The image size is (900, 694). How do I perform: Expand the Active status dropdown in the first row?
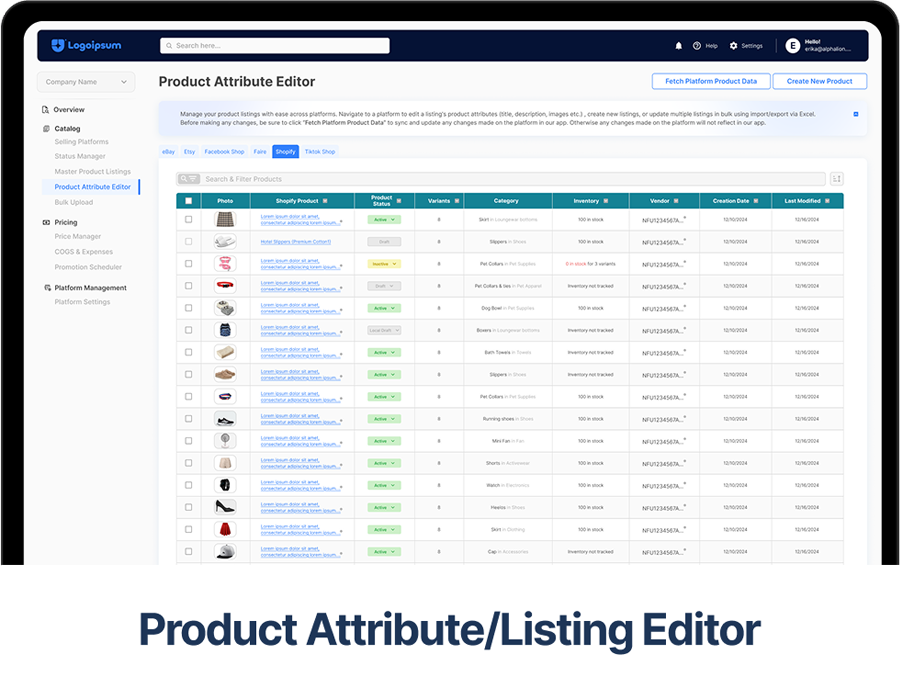[x=384, y=219]
